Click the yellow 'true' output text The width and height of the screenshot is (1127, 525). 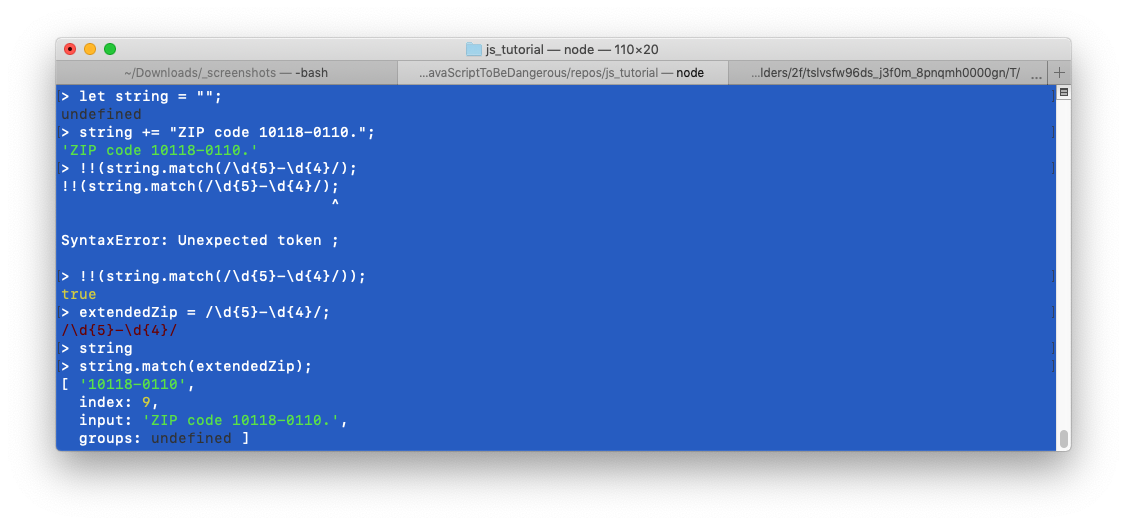(78, 294)
